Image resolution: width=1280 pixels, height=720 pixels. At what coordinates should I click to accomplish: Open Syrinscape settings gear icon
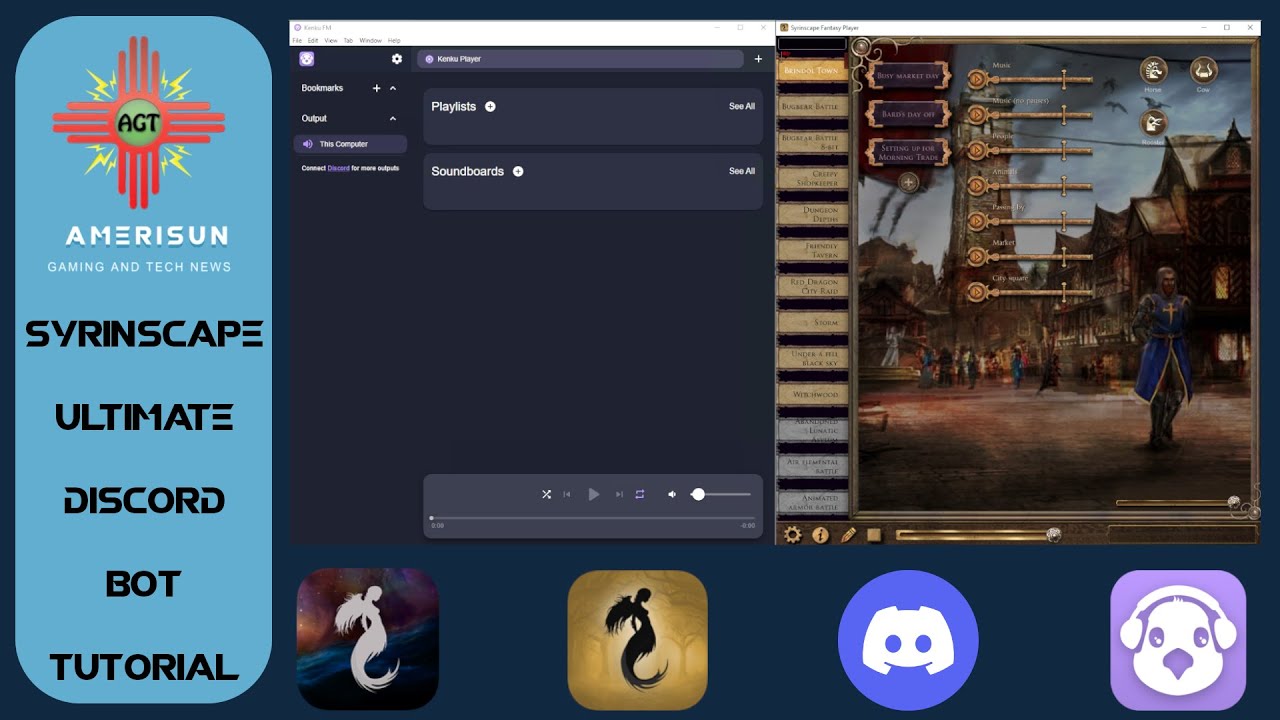[x=792, y=535]
